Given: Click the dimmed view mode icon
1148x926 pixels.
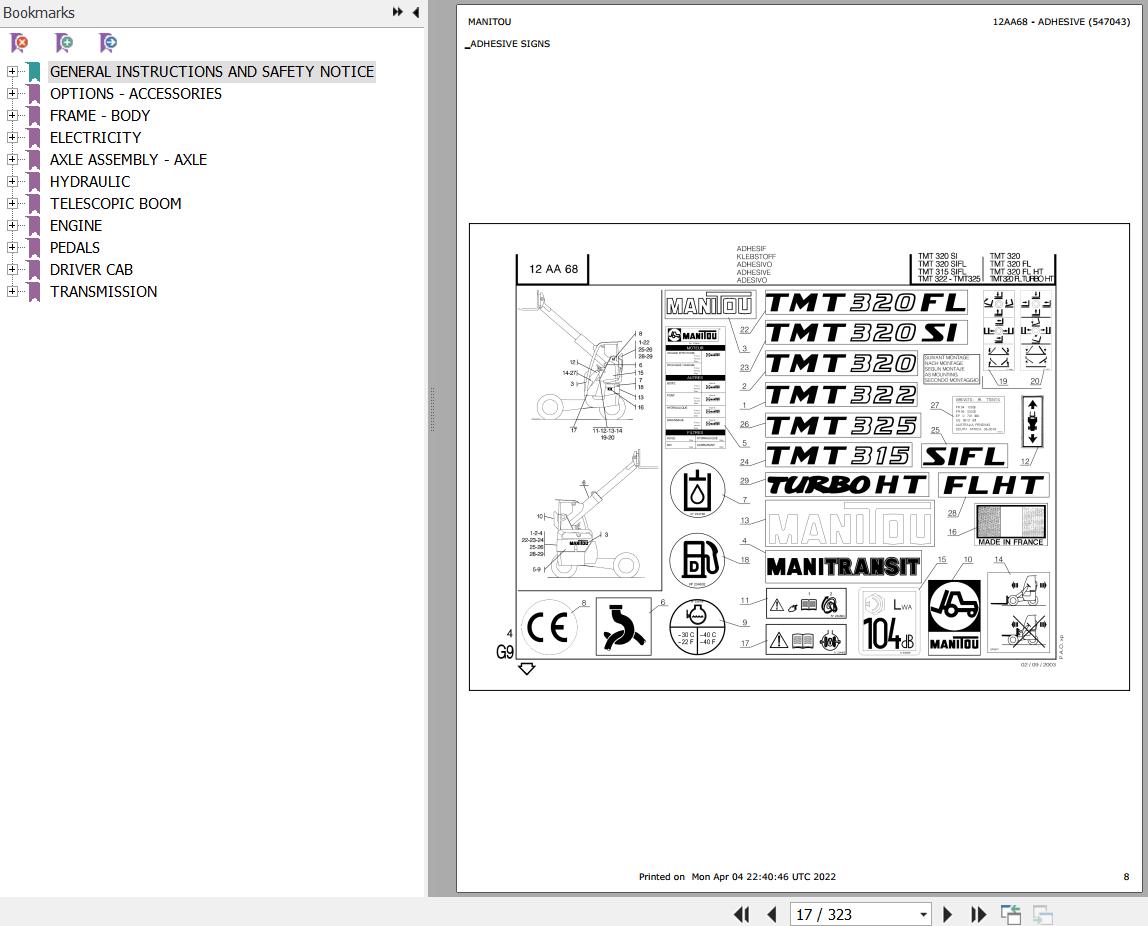Looking at the screenshot, I should [1043, 914].
